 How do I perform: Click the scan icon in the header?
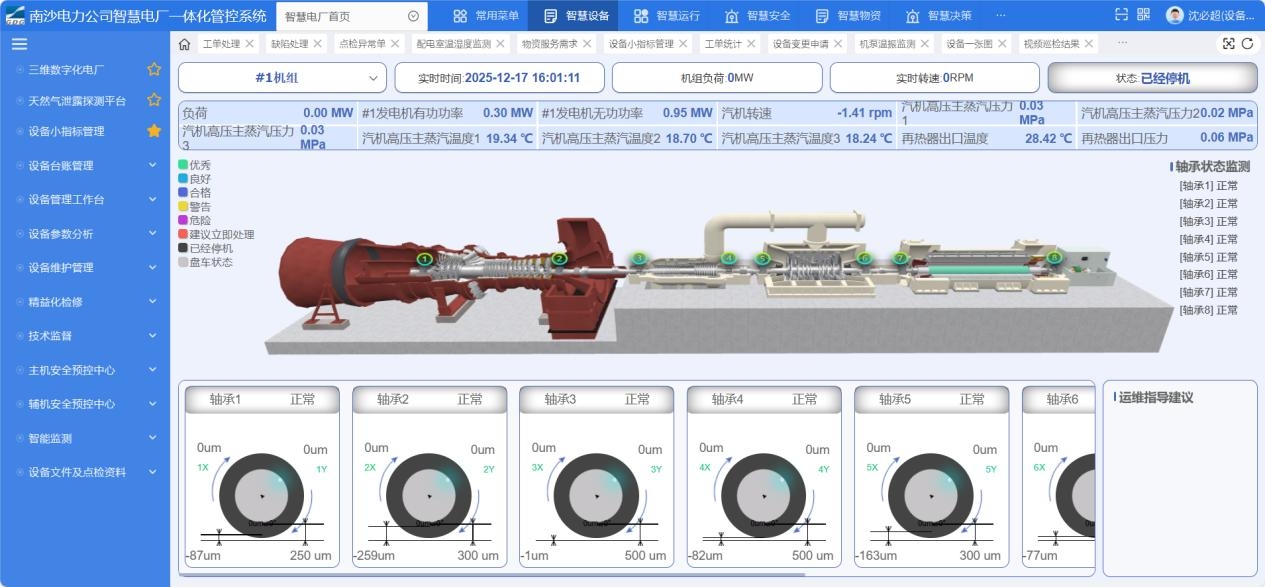click(x=1121, y=15)
